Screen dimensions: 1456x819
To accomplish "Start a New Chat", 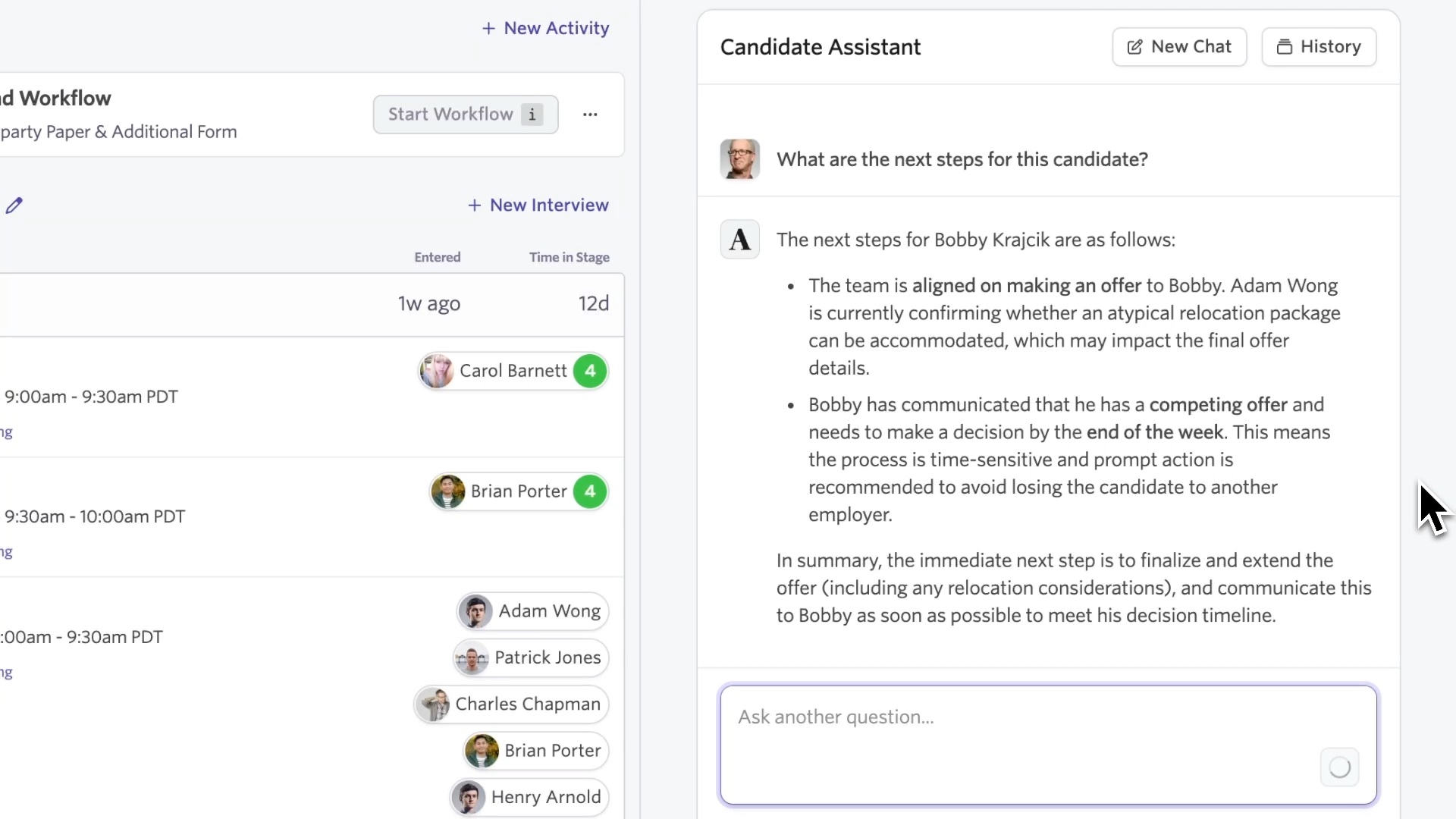I will 1179,47.
